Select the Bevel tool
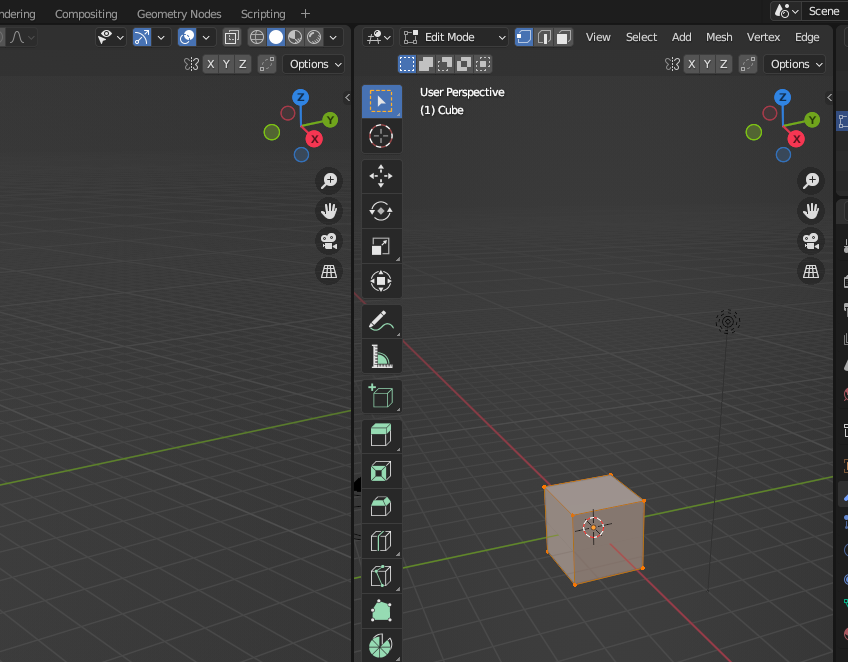Screen dimensions: 848x662 pyautogui.click(x=381, y=506)
